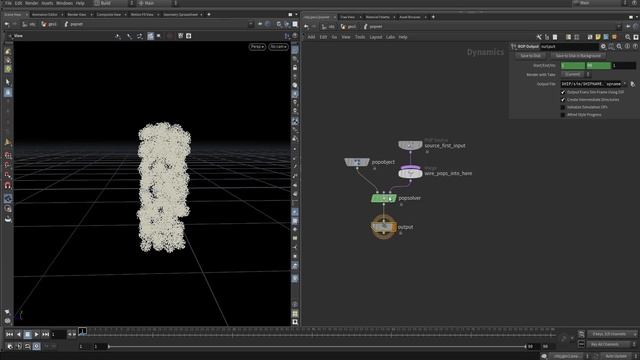Toggle Create Intermediate Directories checkbox

[563, 100]
